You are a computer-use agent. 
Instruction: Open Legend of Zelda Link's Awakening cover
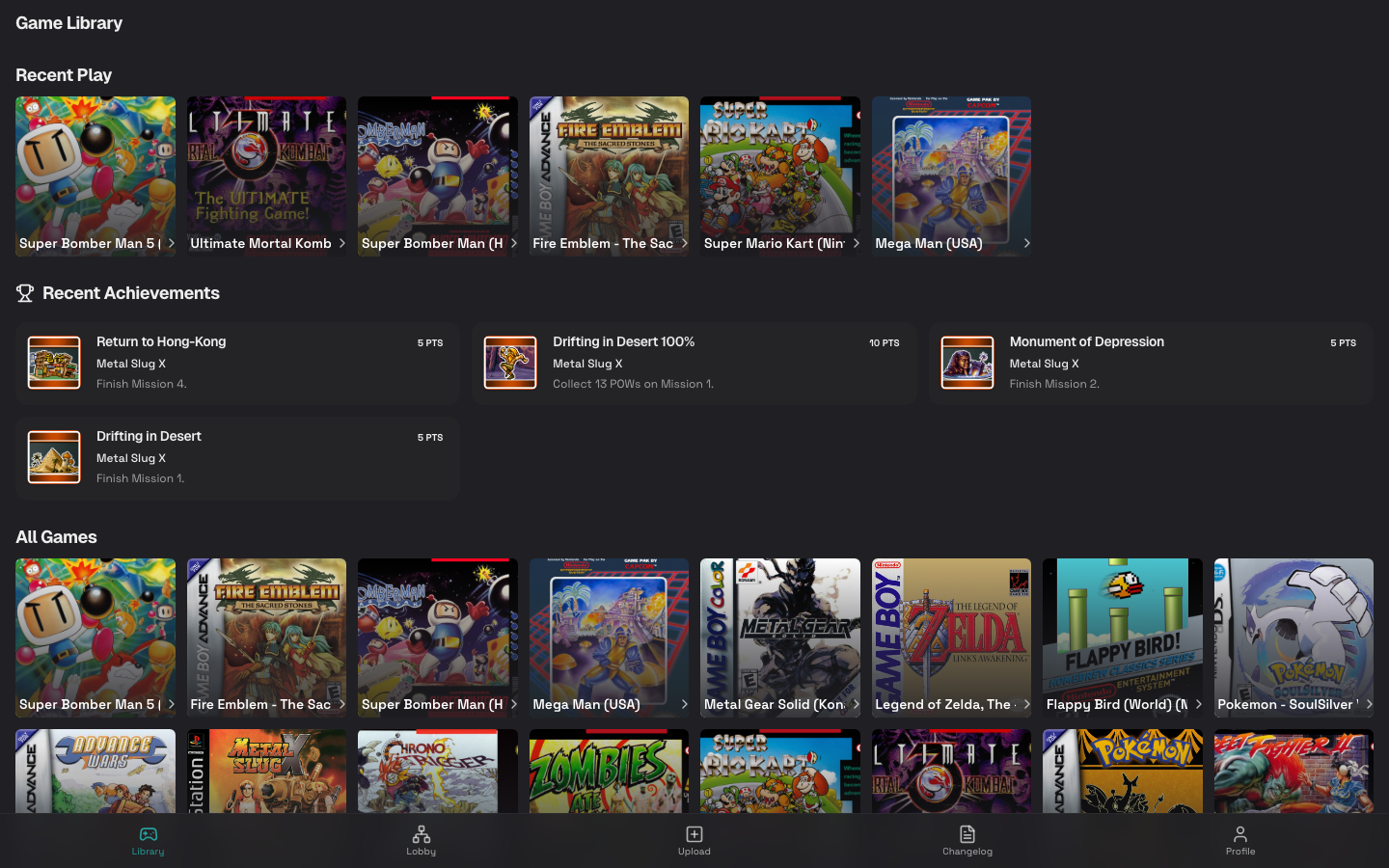(x=951, y=627)
